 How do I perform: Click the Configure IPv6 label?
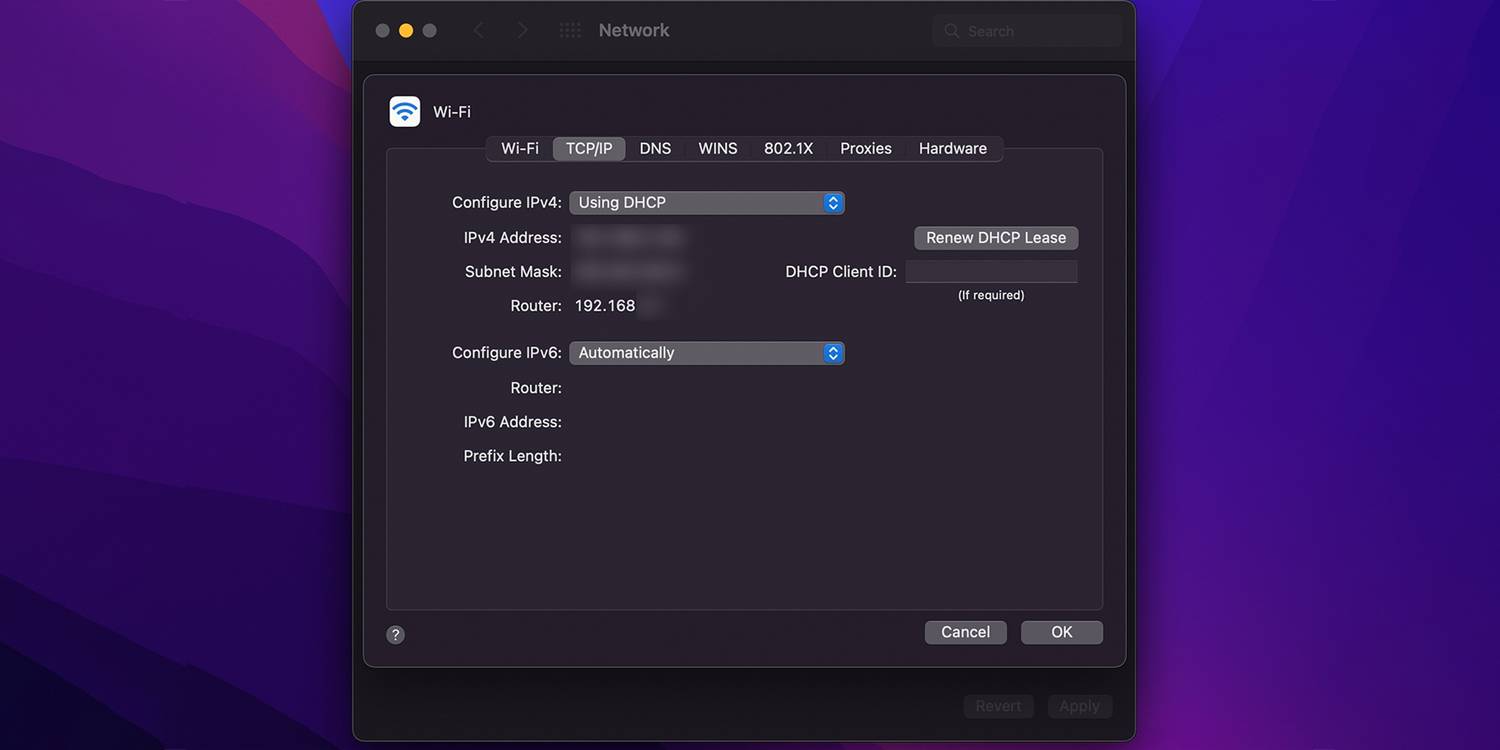pyautogui.click(x=507, y=353)
